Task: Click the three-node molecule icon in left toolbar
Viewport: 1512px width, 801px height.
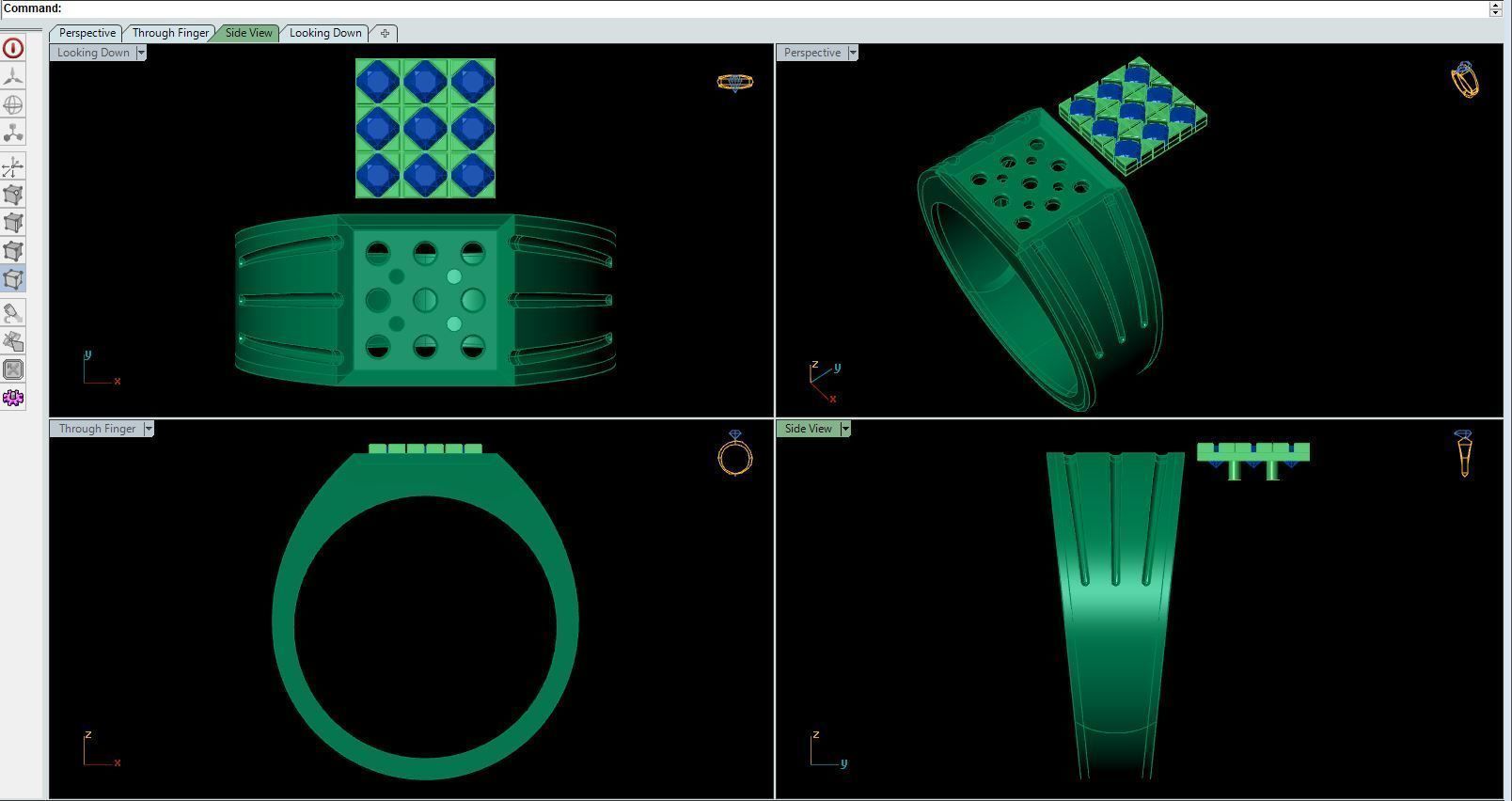Action: tap(13, 133)
